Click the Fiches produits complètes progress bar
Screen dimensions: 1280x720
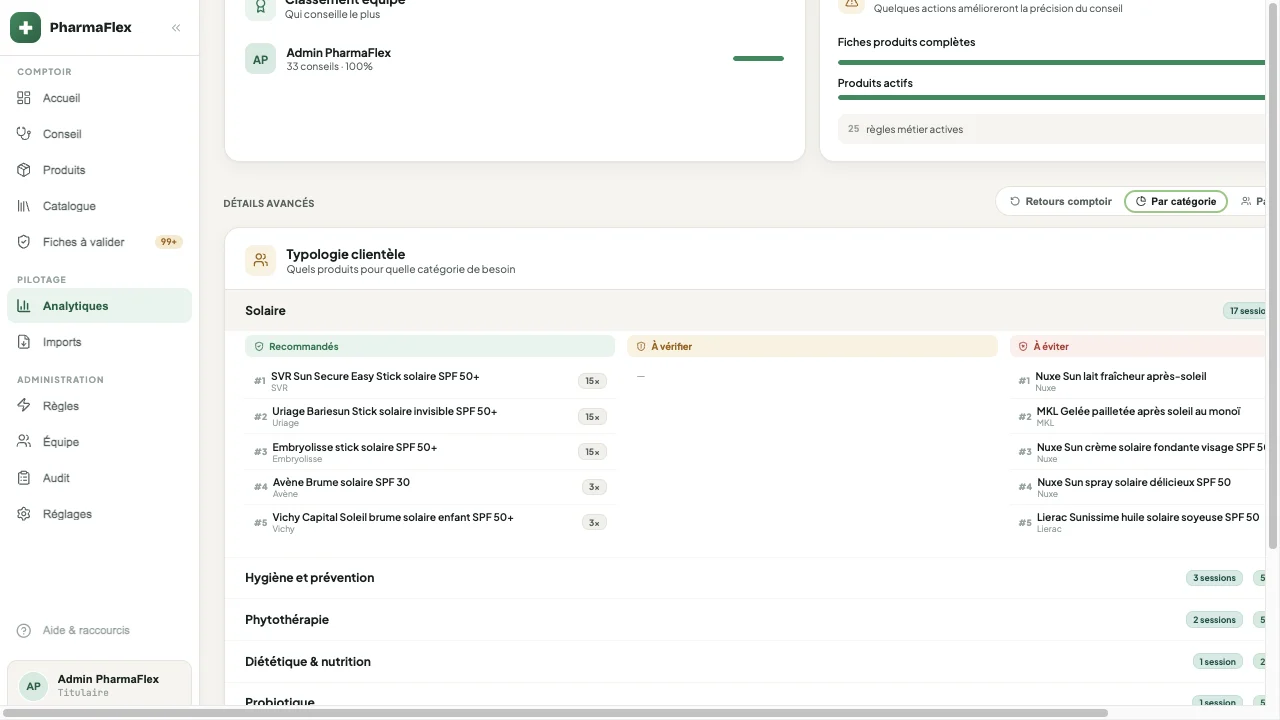click(x=1052, y=62)
